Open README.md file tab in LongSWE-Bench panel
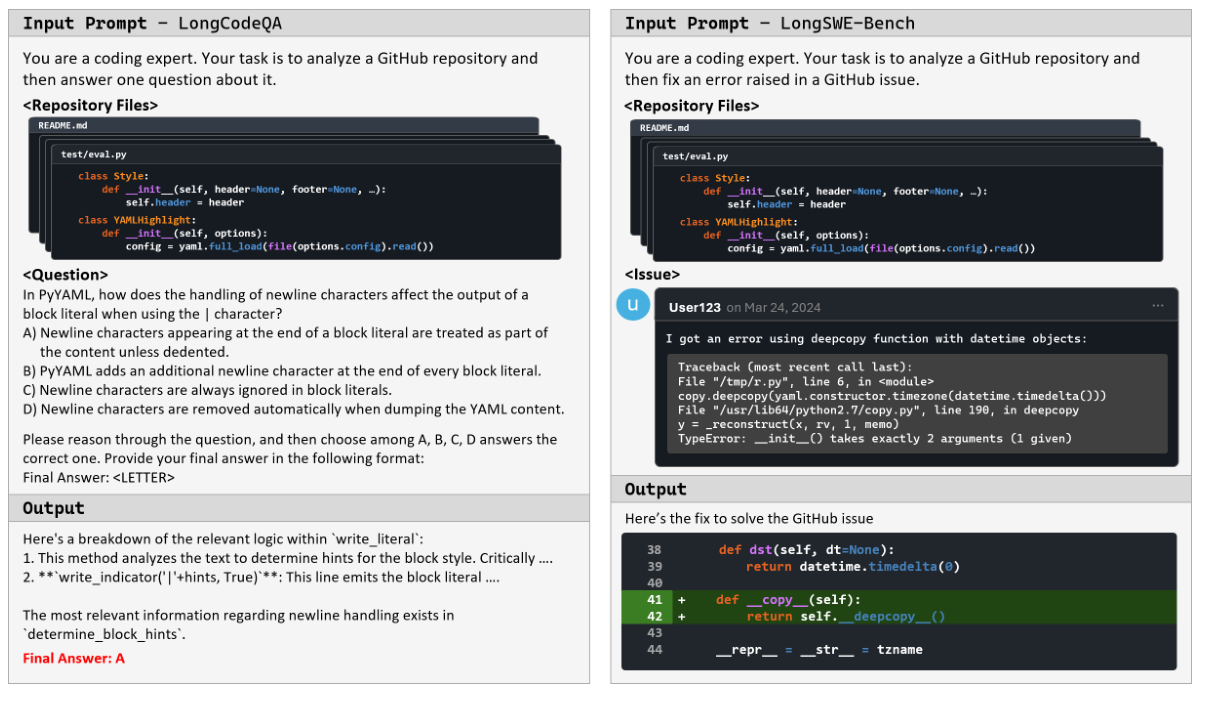 (x=663, y=128)
